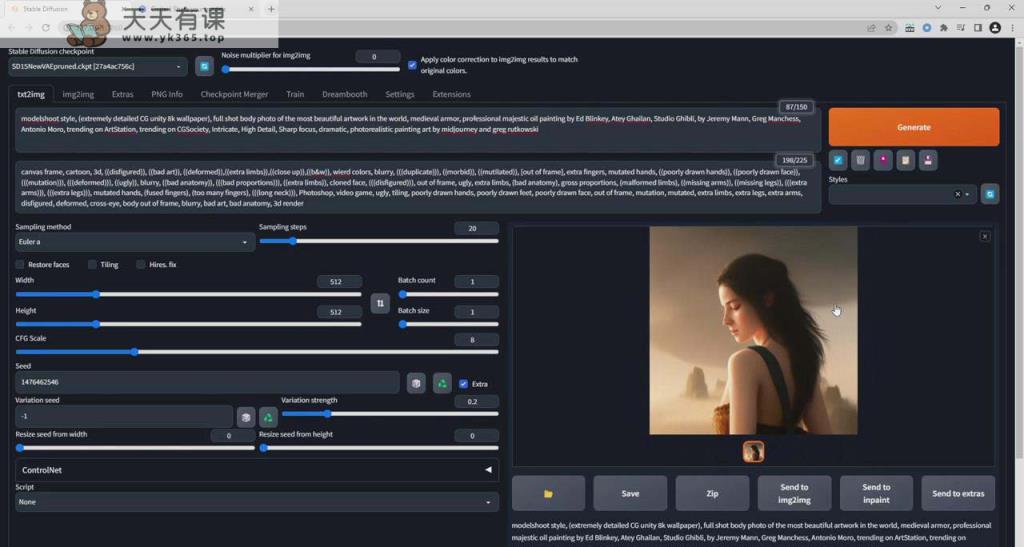Open the PNG Info tab

pos(167,94)
